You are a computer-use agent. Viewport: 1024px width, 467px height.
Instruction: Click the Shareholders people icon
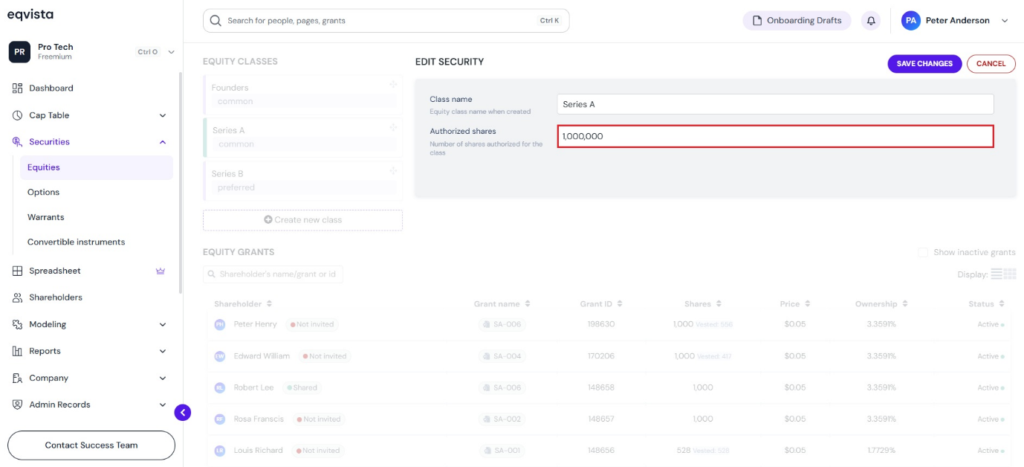18,297
